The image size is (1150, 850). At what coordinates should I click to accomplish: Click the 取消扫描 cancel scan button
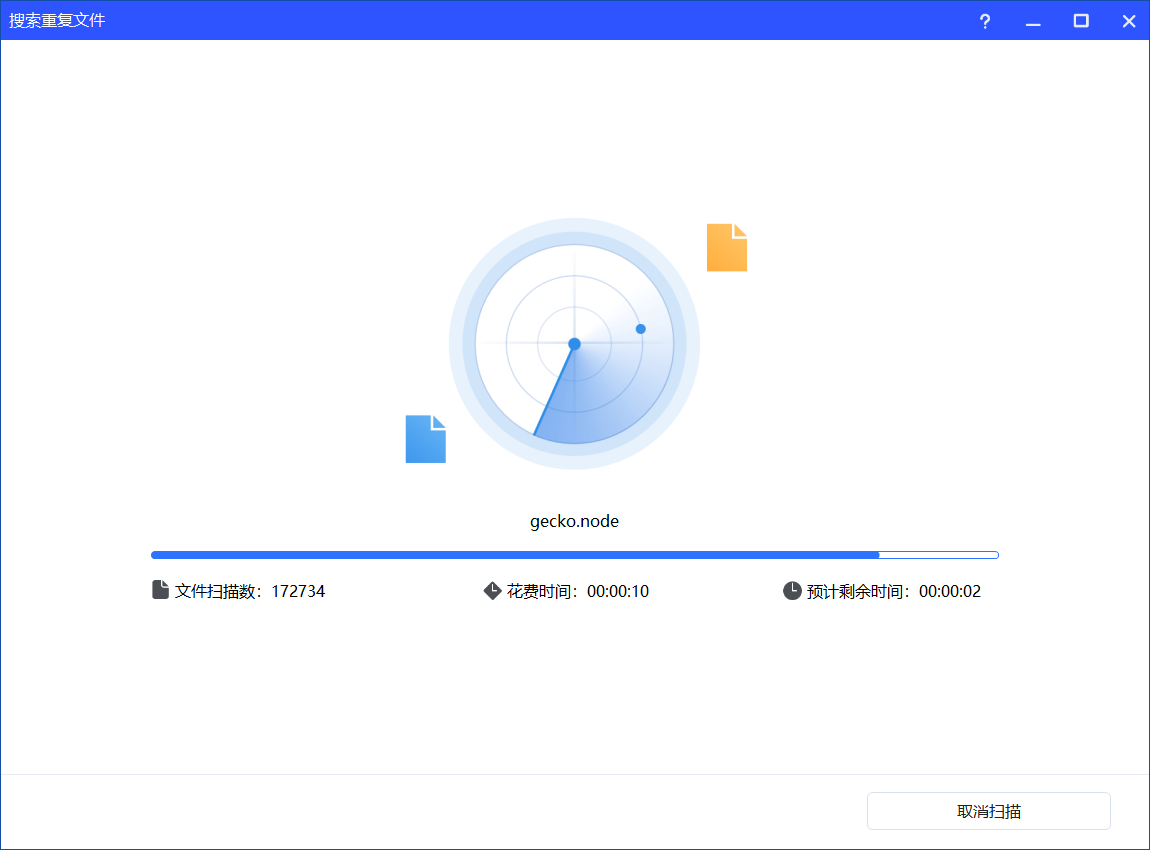click(988, 811)
